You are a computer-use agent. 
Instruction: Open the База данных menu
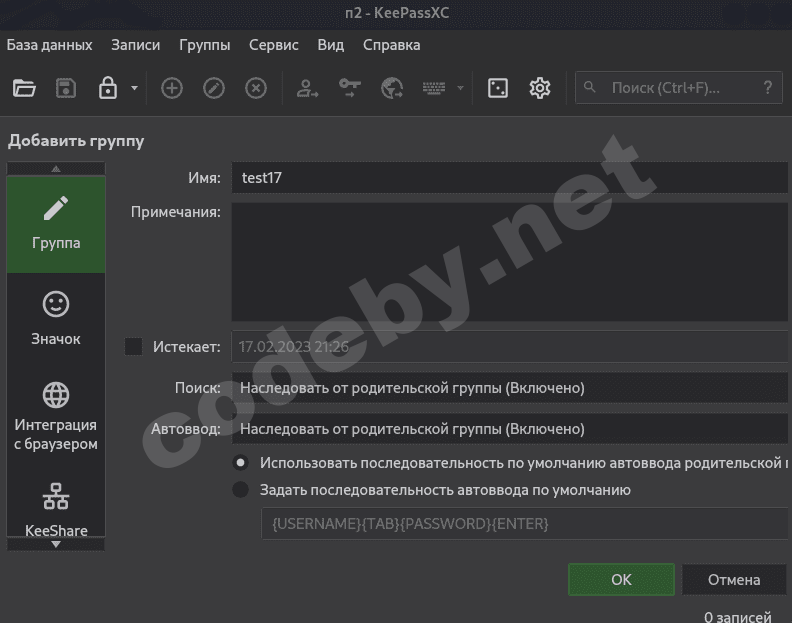pos(50,45)
